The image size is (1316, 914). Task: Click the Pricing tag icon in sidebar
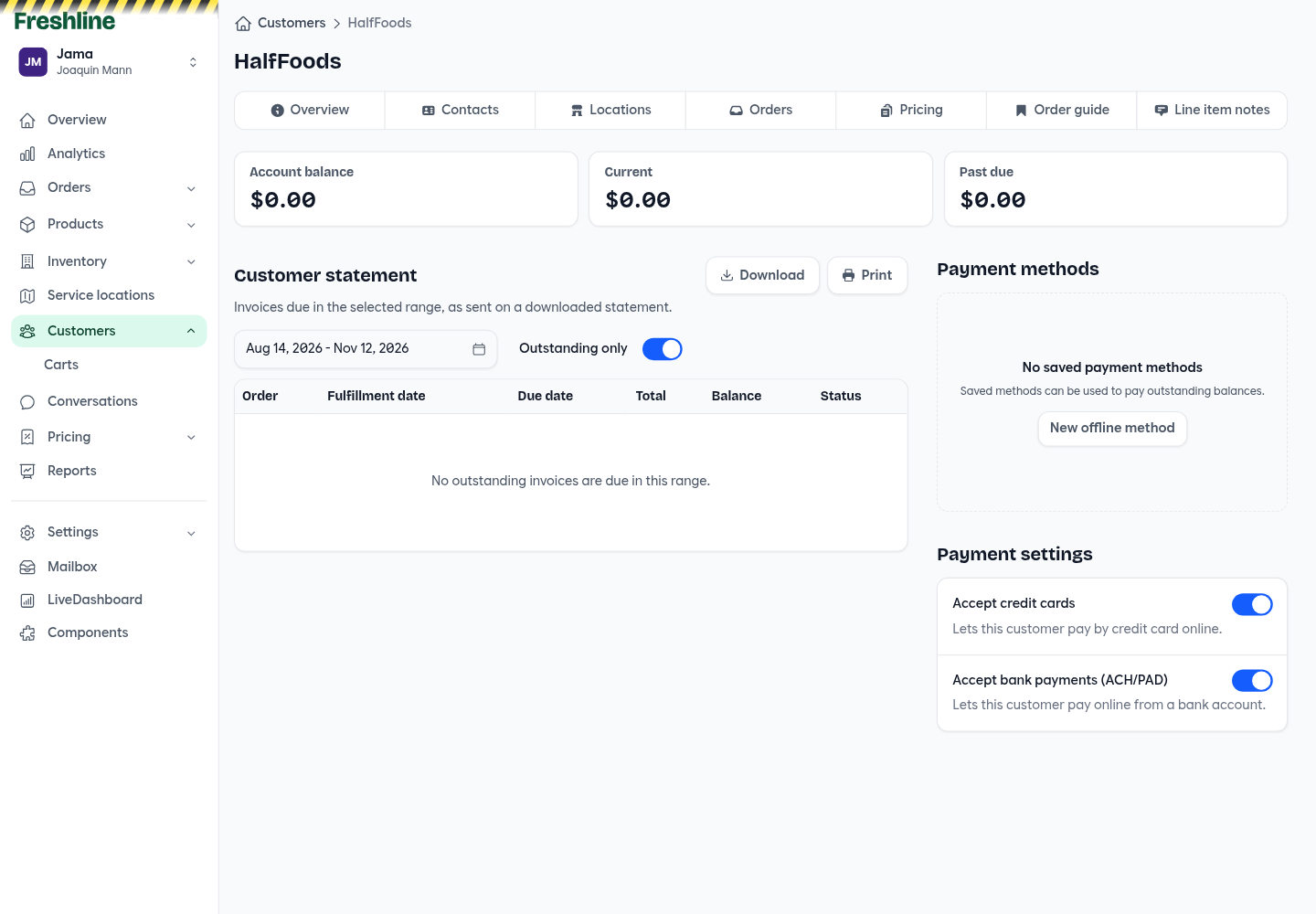tap(27, 438)
